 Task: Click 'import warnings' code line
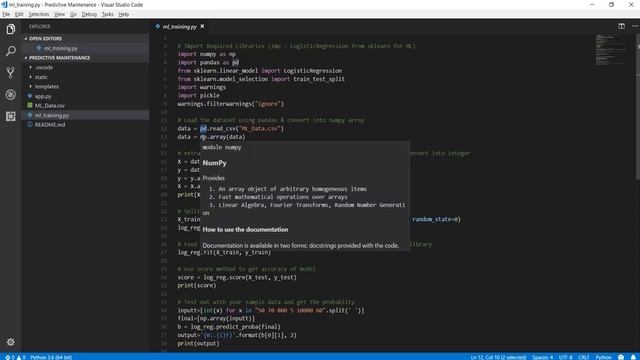[x=202, y=87]
